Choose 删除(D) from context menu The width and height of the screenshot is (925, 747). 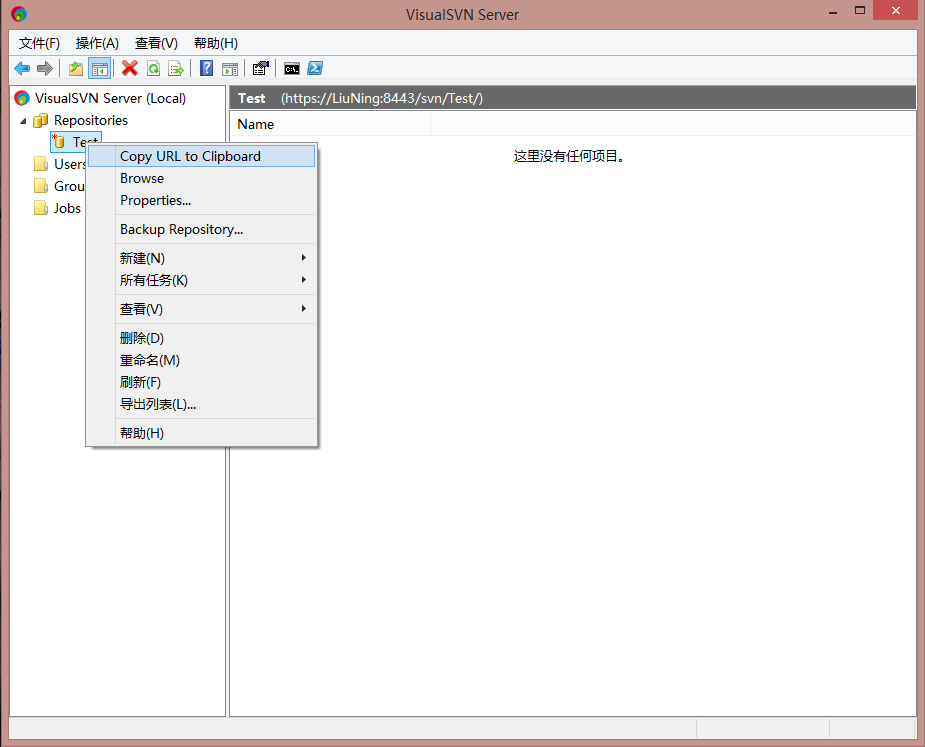(x=202, y=338)
